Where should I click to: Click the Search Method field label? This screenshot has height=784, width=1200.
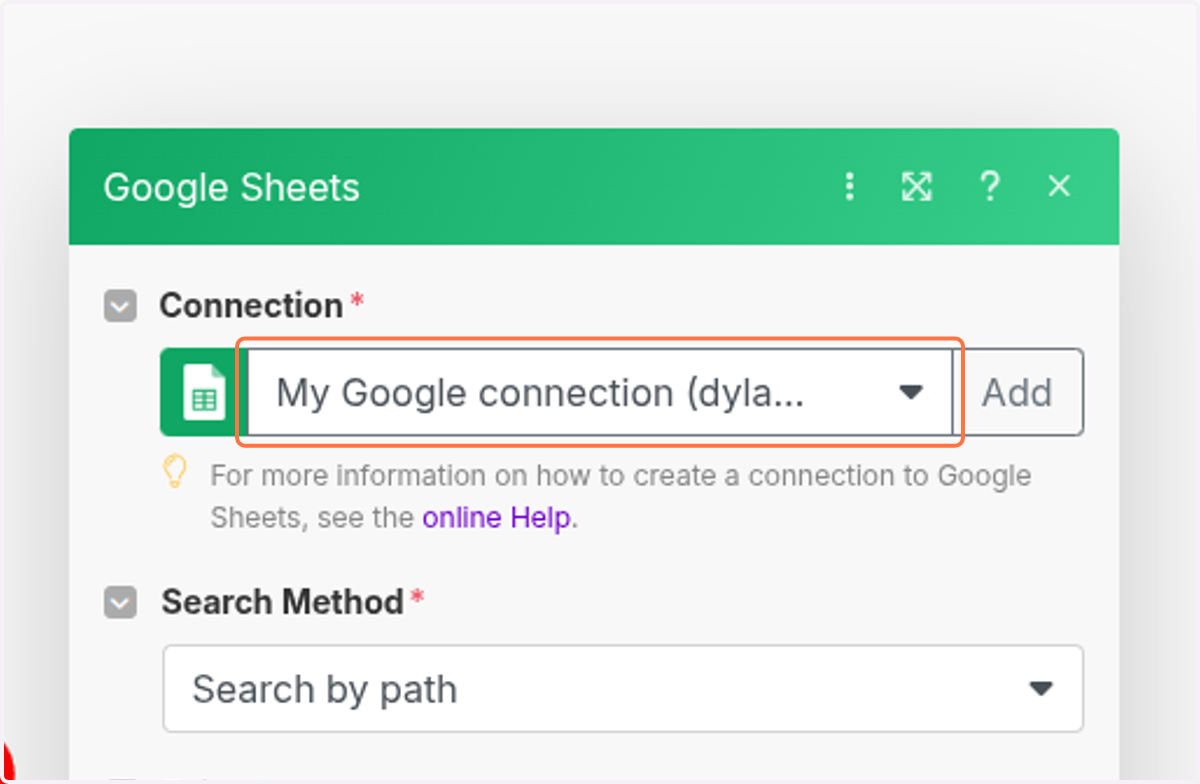pos(283,602)
